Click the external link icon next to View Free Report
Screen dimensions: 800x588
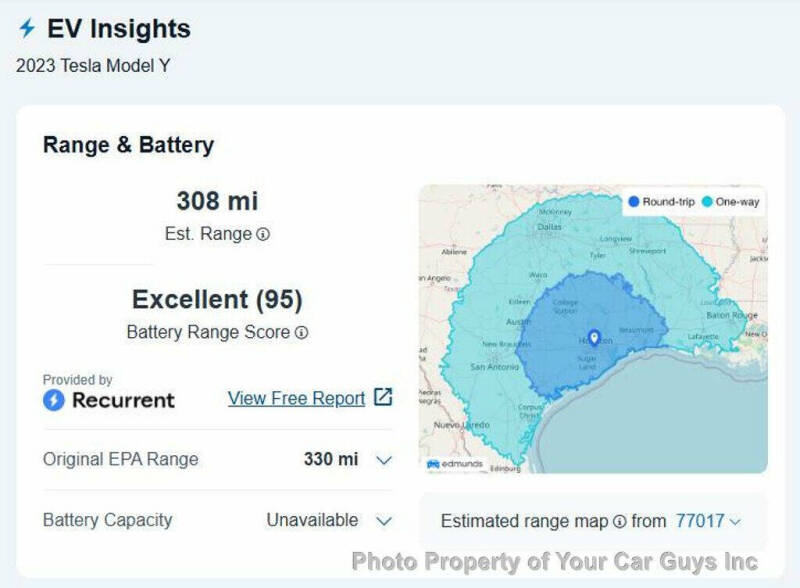(x=383, y=397)
